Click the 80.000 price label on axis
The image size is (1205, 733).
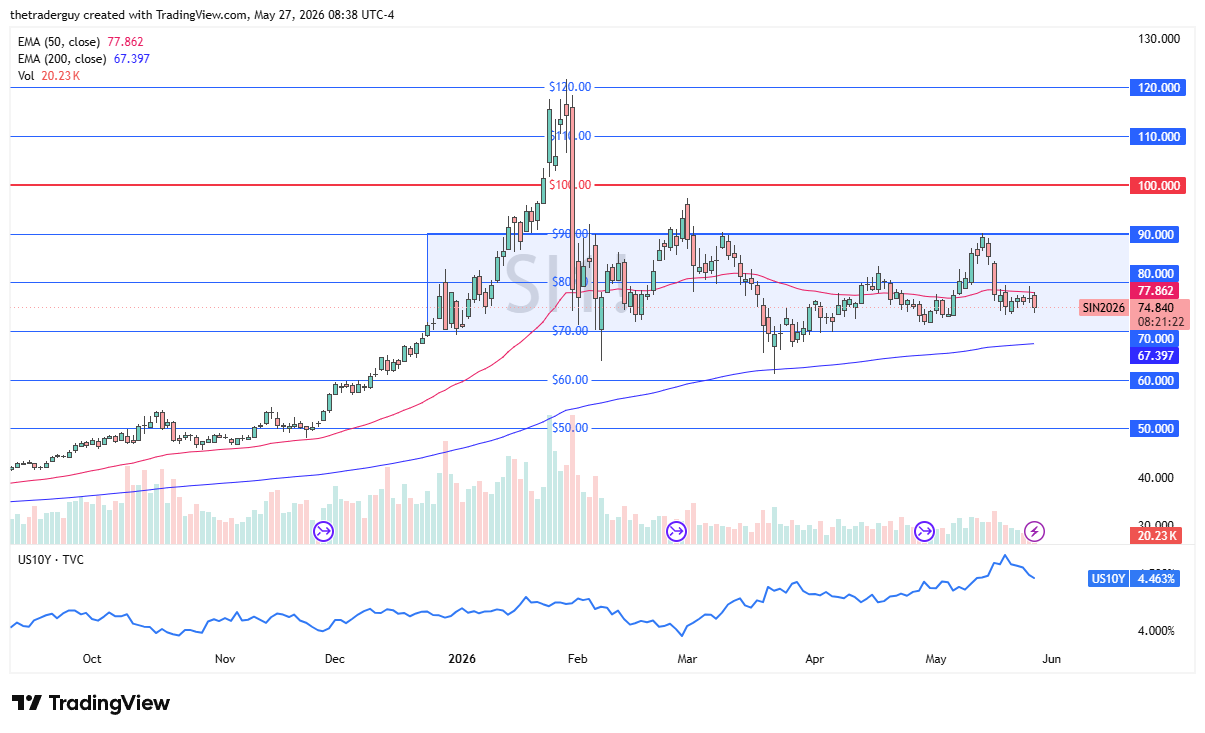click(x=1156, y=273)
